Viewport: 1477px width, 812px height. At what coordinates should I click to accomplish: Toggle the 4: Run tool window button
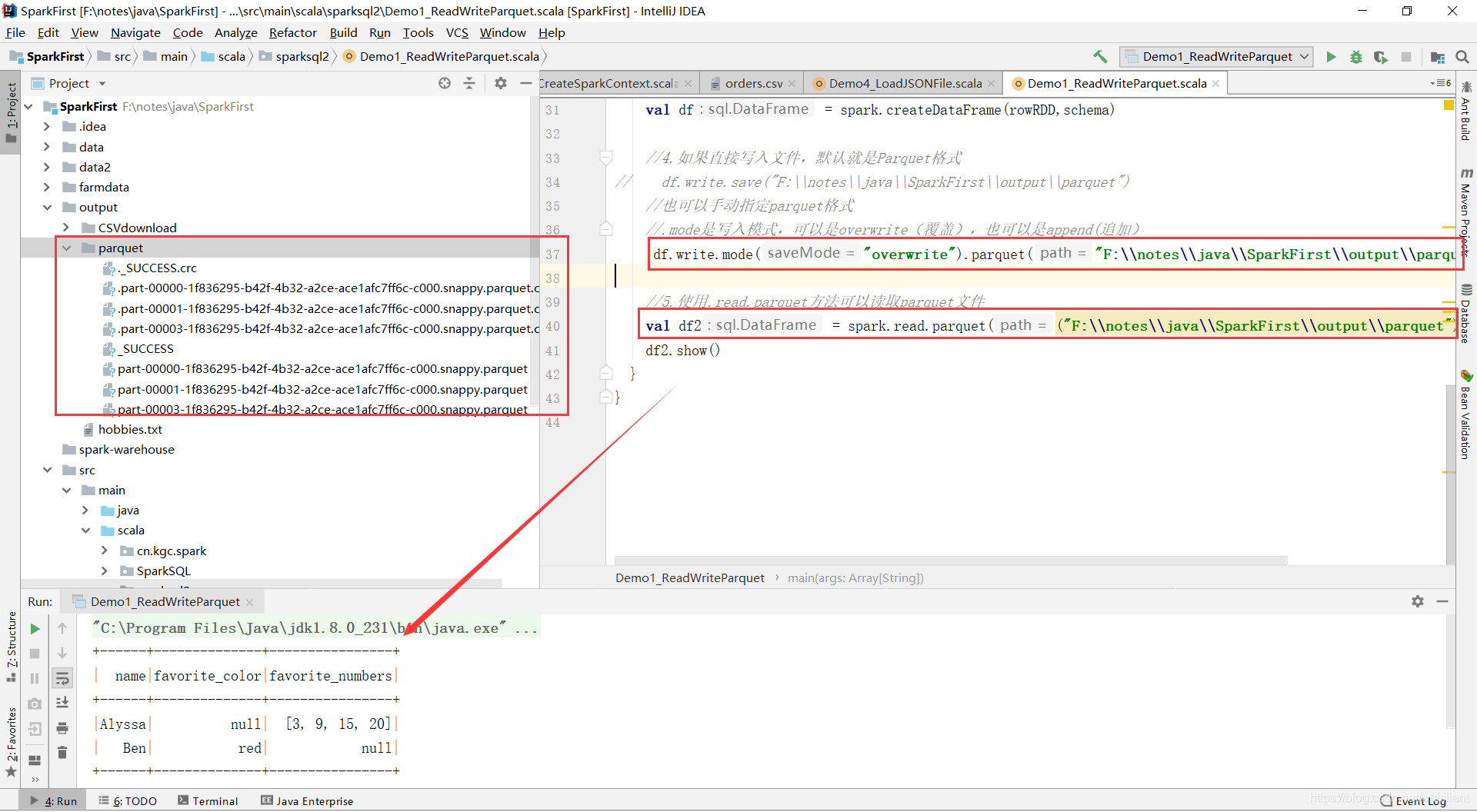click(54, 801)
